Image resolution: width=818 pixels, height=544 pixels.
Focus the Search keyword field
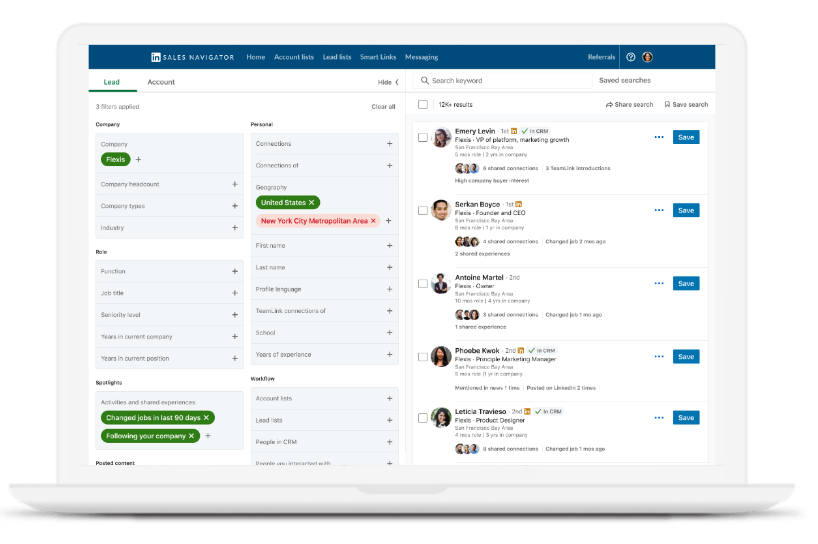click(x=503, y=80)
